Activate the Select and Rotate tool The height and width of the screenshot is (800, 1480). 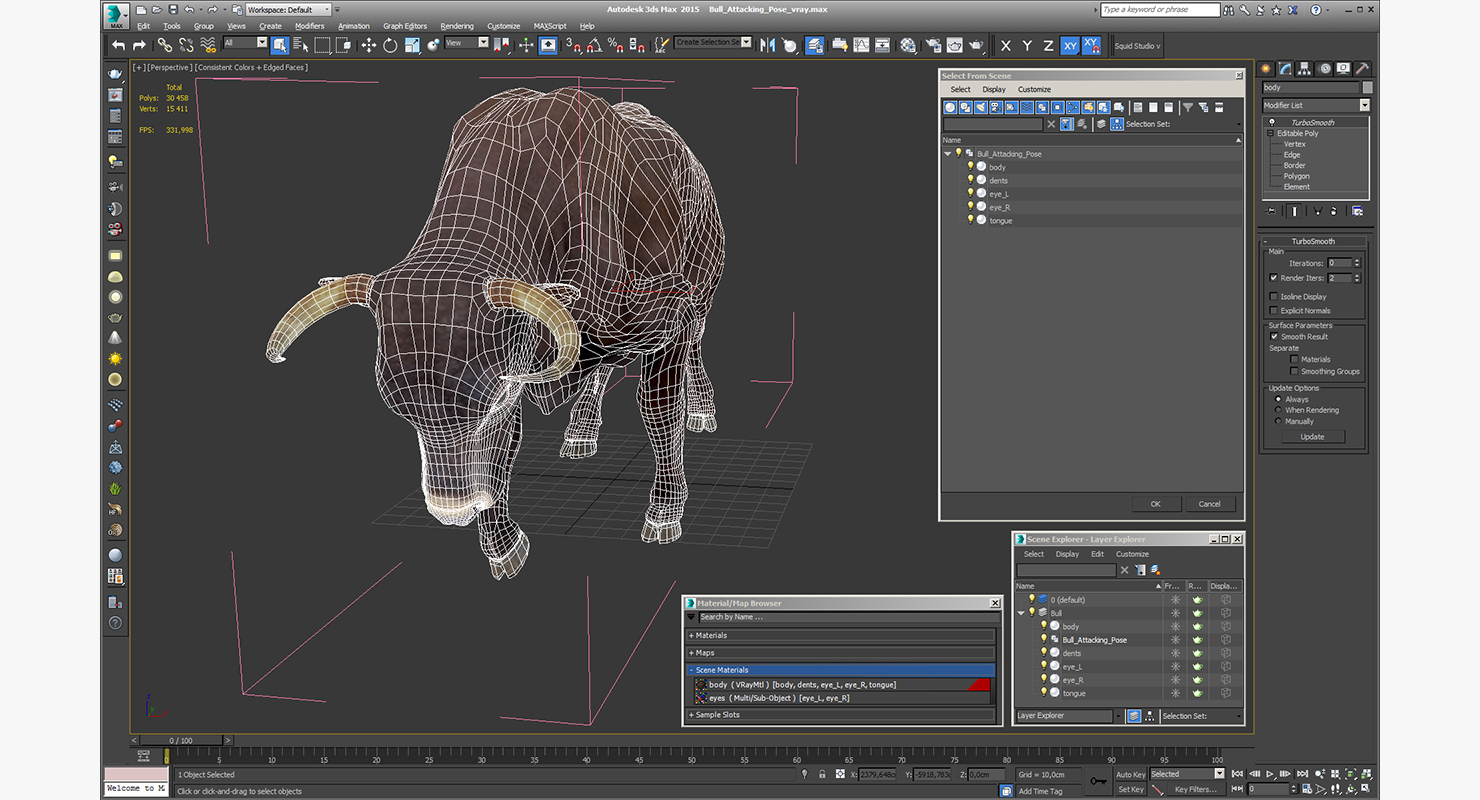click(x=390, y=45)
